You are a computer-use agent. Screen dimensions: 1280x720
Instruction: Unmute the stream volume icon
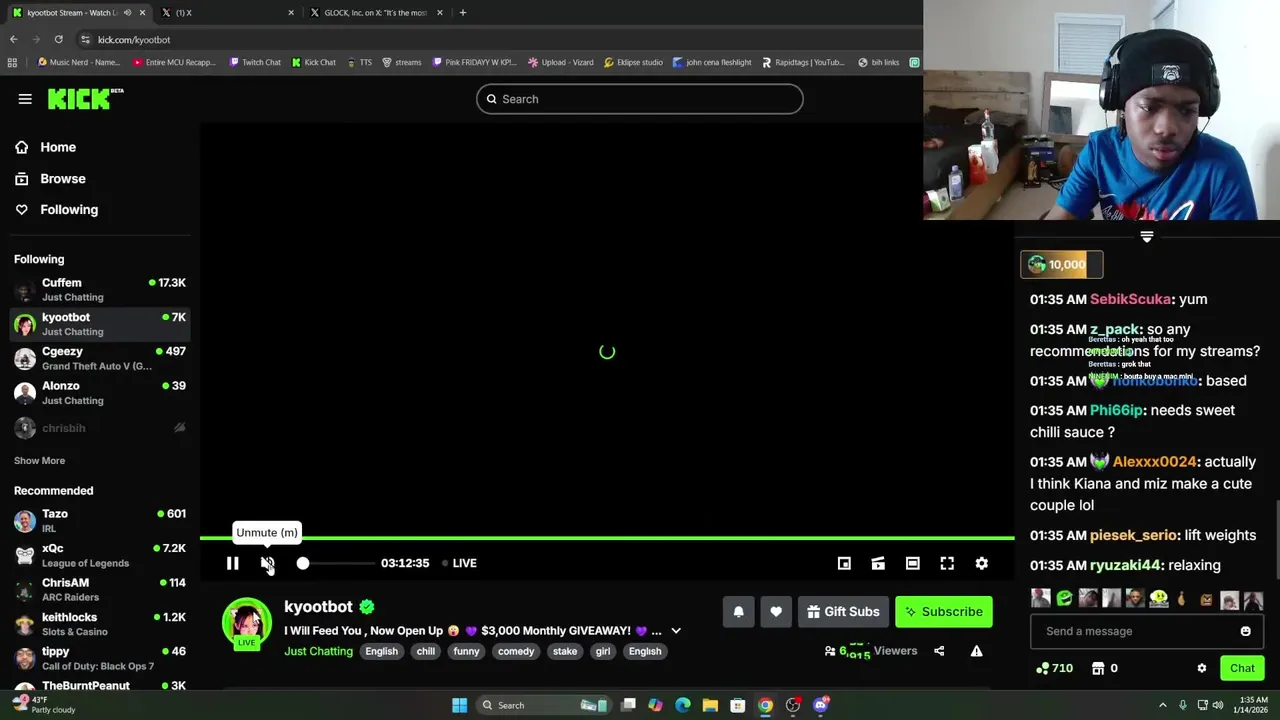click(267, 563)
